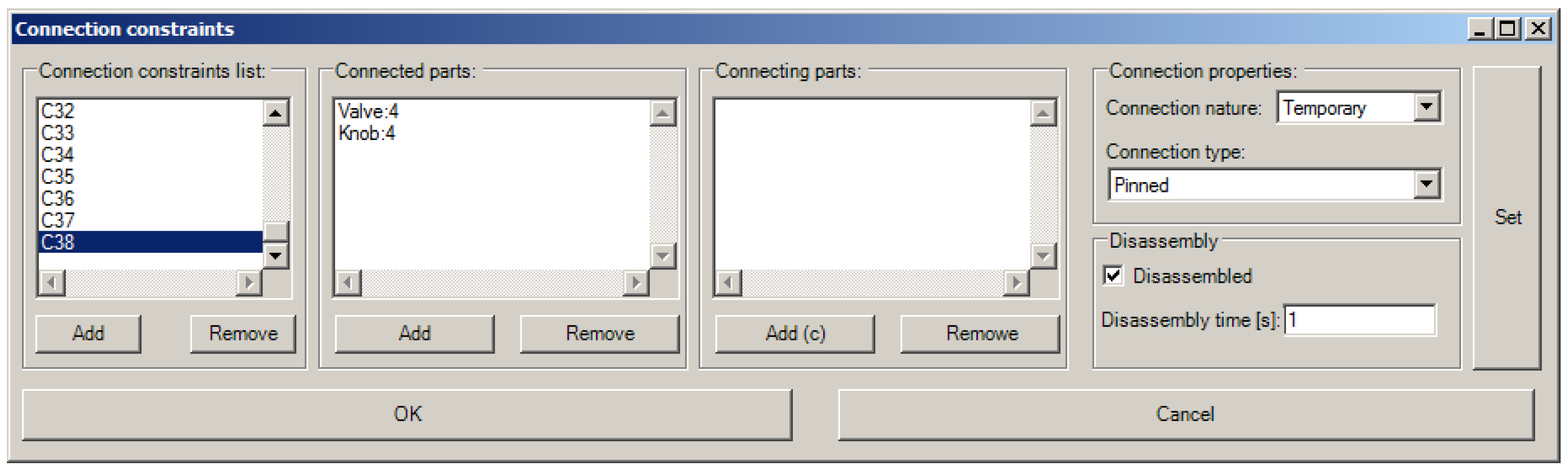Toggle the Disassembled checkbox
The image size is (1568, 470).
(x=1114, y=276)
